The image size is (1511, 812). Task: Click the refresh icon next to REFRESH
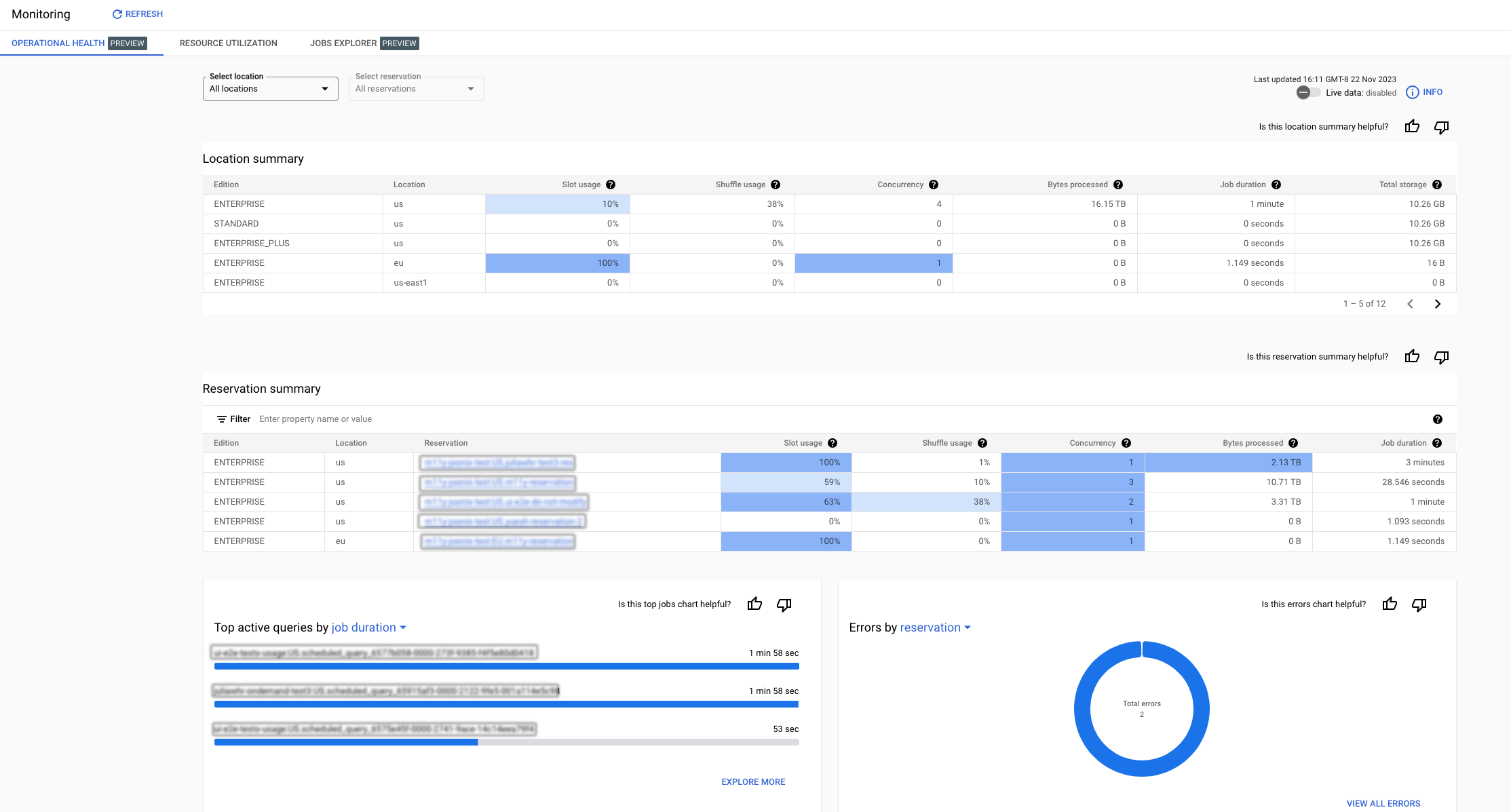click(x=117, y=14)
